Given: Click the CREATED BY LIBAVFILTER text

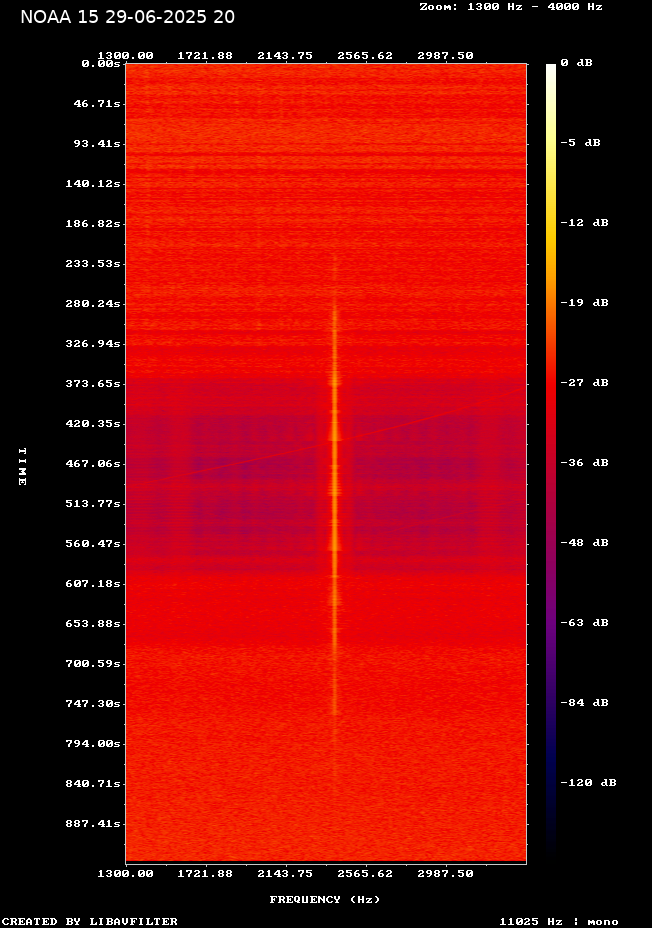Looking at the screenshot, I should pyautogui.click(x=90, y=921).
